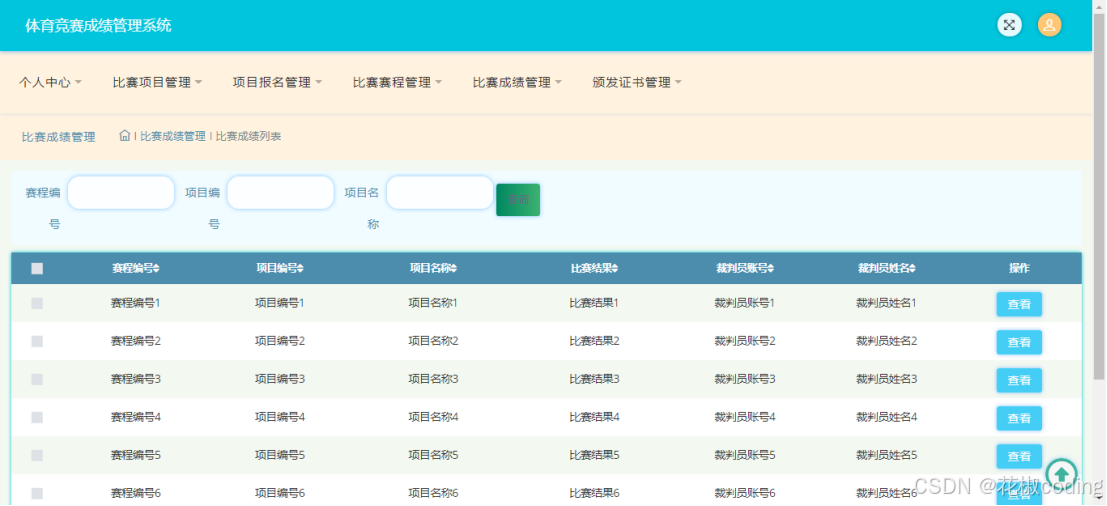Expand the 颁发证书管理 dropdown menu
Screen dimensions: 1107x506
[637, 83]
